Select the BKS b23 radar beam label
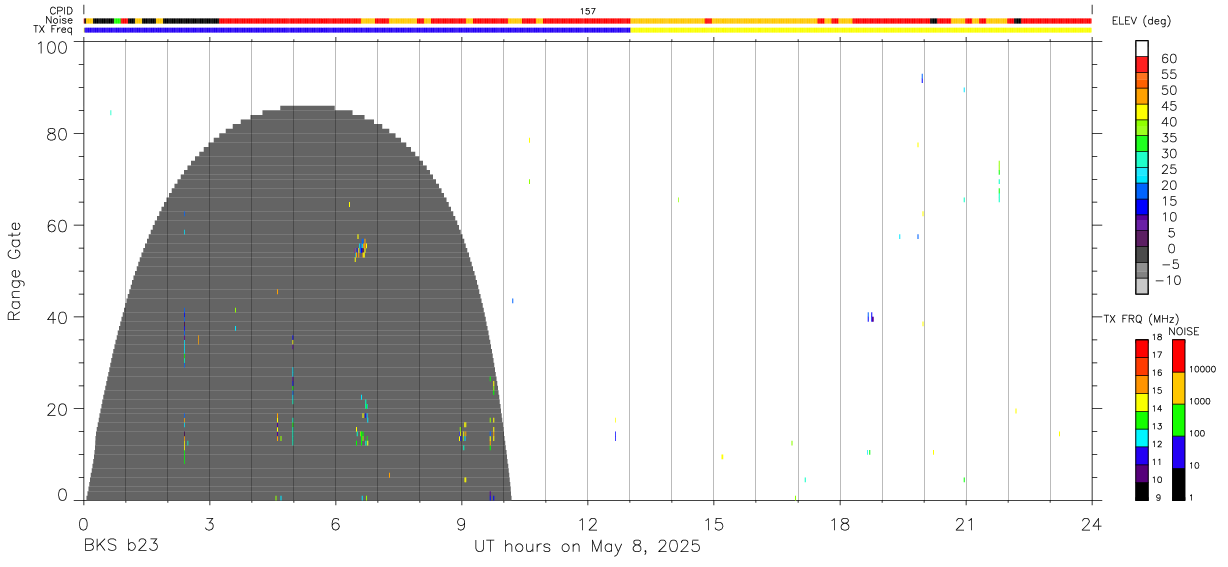The image size is (1228, 567). click(120, 547)
